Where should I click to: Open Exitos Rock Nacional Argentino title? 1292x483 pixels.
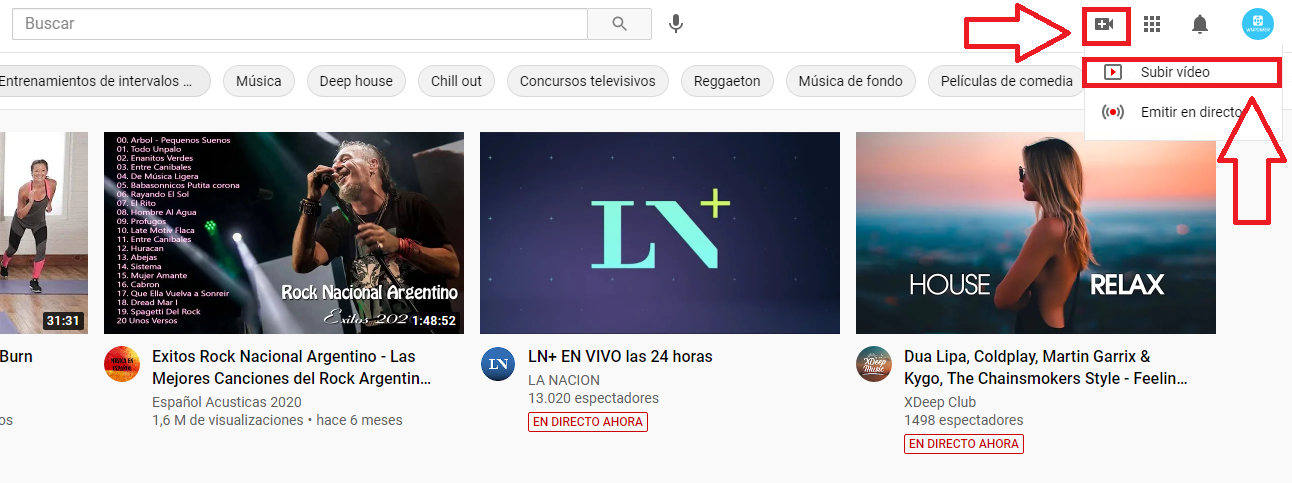point(292,368)
